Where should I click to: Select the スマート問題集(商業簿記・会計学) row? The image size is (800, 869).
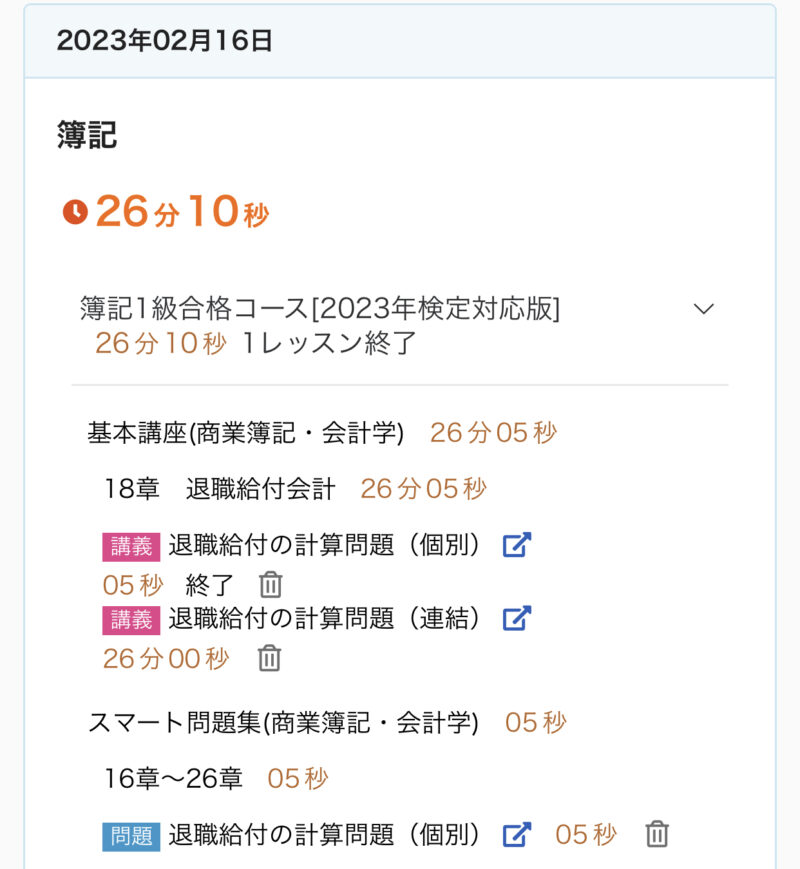pos(283,722)
